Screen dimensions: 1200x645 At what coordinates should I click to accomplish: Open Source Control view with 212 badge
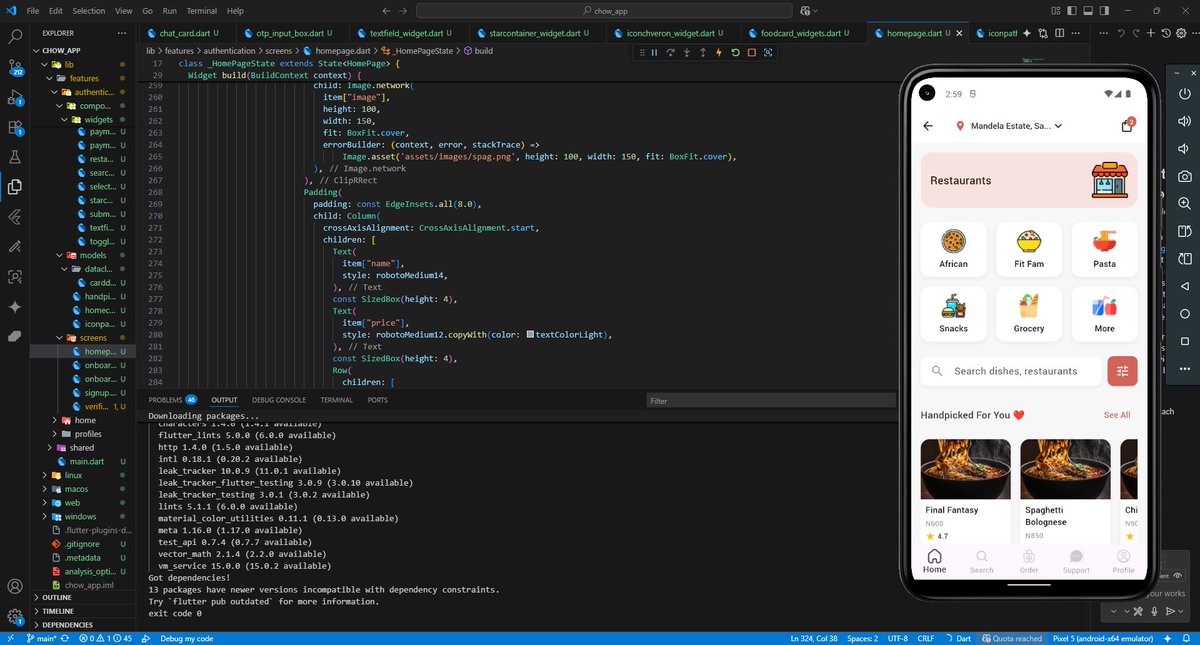[x=15, y=68]
